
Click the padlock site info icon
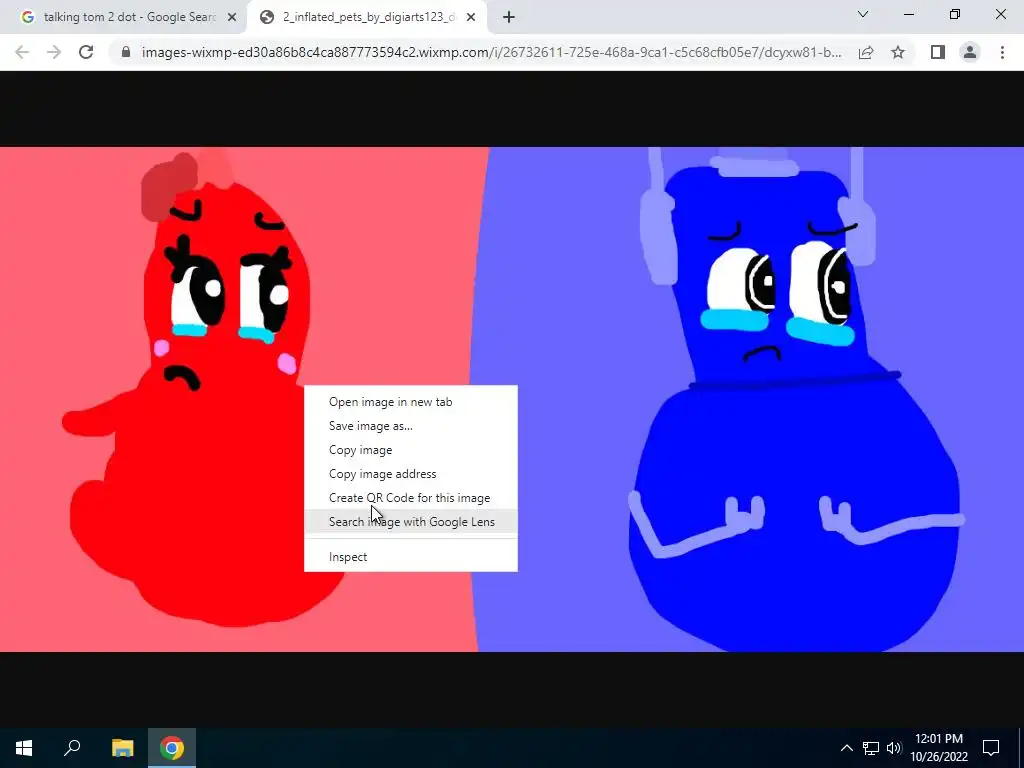126,52
